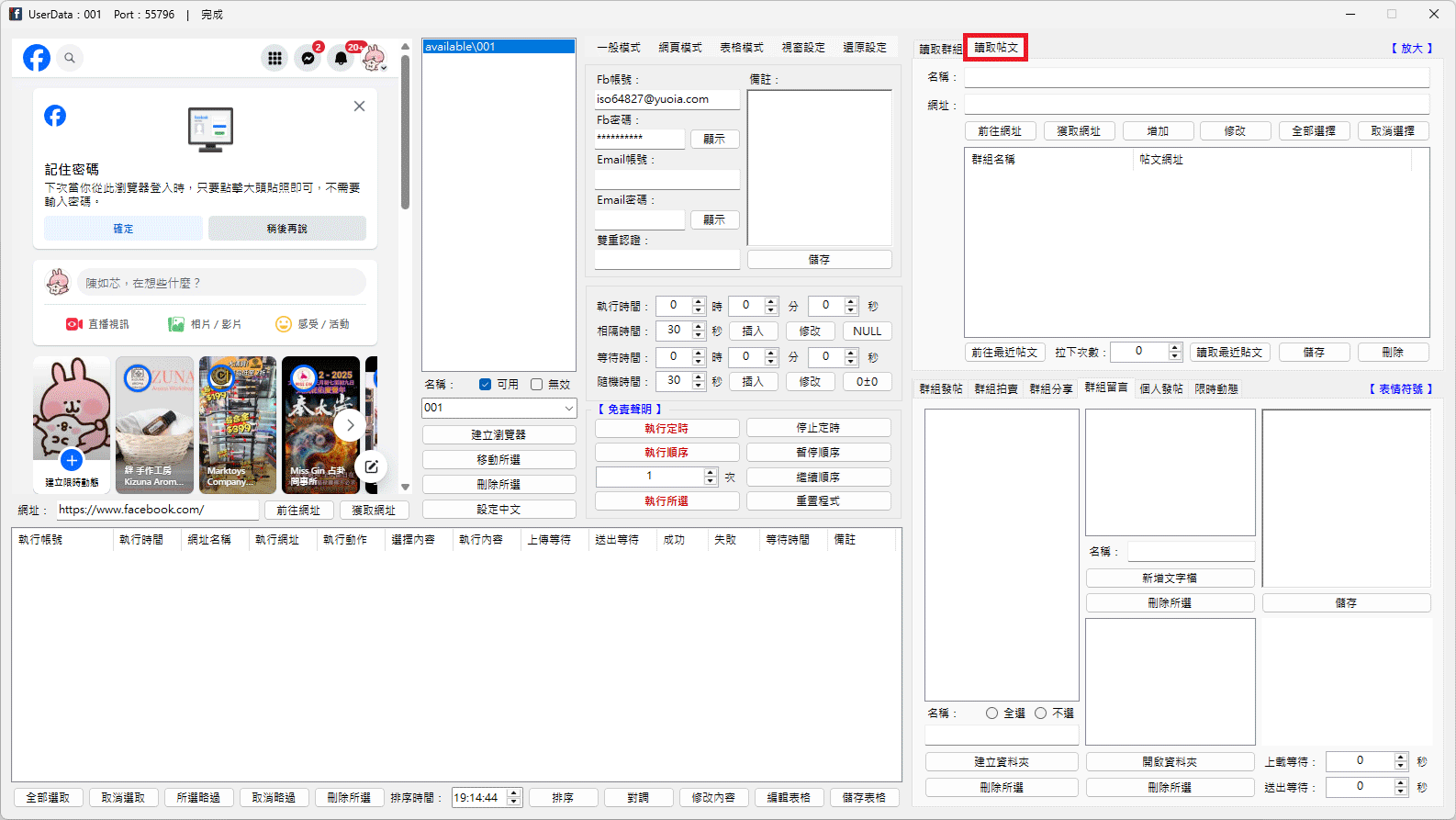This screenshot has height=820, width=1456.
Task: Increase the 拉下次數 spinner
Action: (1175, 347)
